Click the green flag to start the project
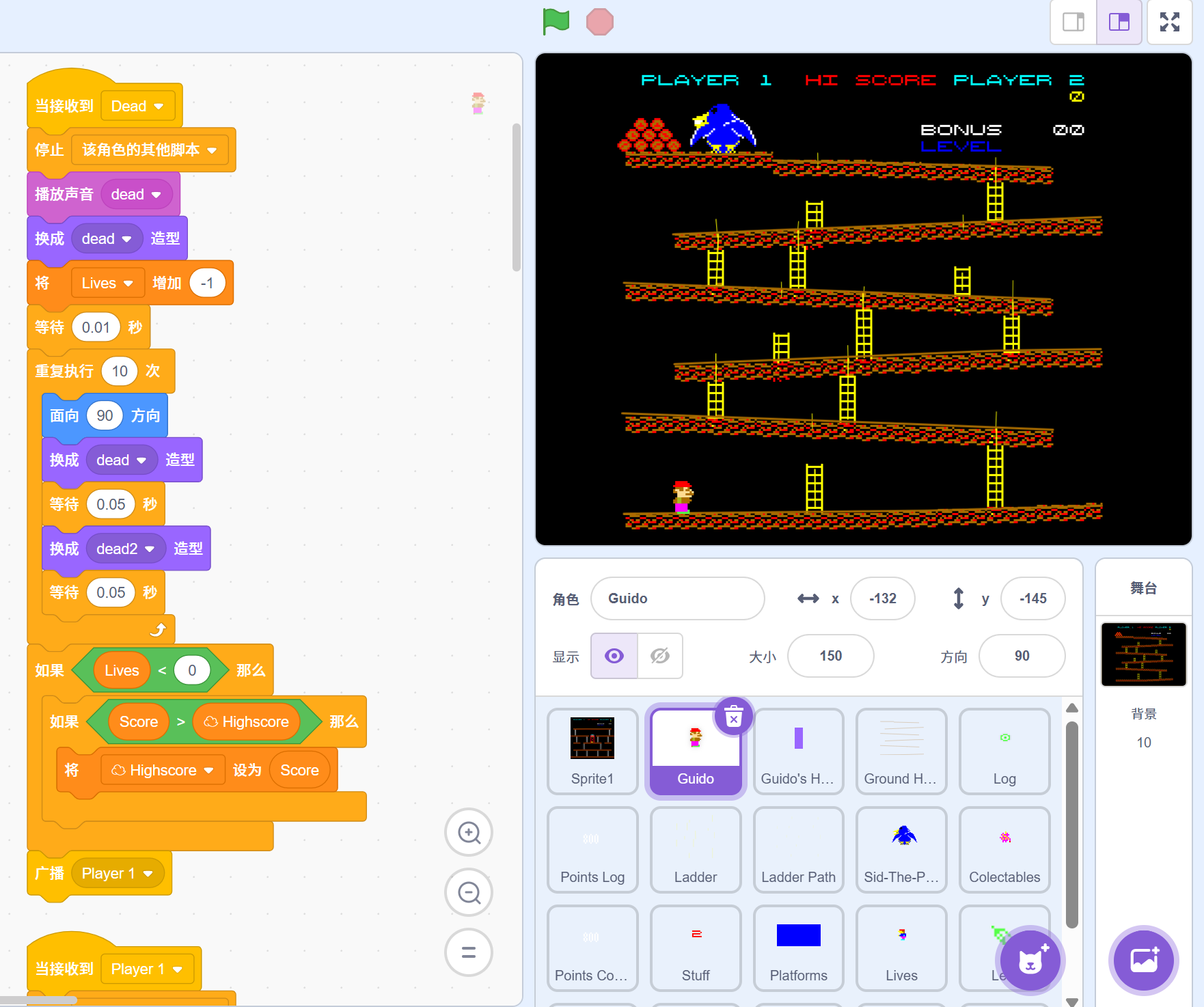 click(x=556, y=22)
